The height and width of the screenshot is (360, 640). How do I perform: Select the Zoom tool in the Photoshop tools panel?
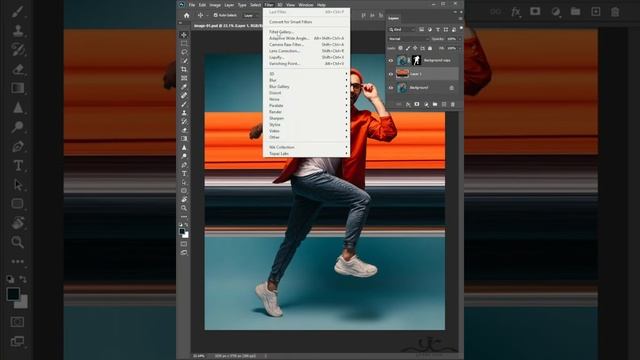(184, 208)
